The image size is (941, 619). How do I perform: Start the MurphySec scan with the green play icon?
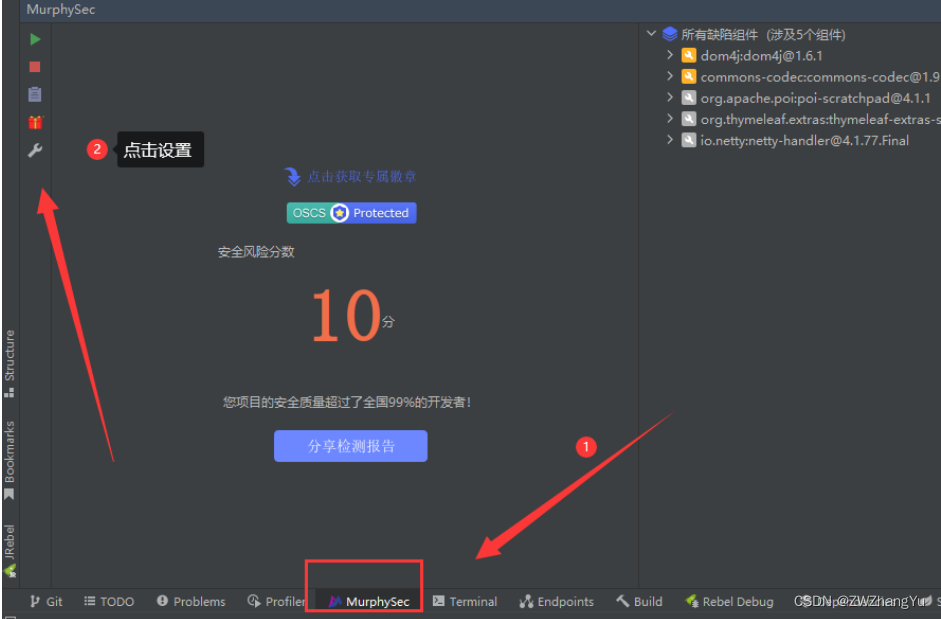35,39
